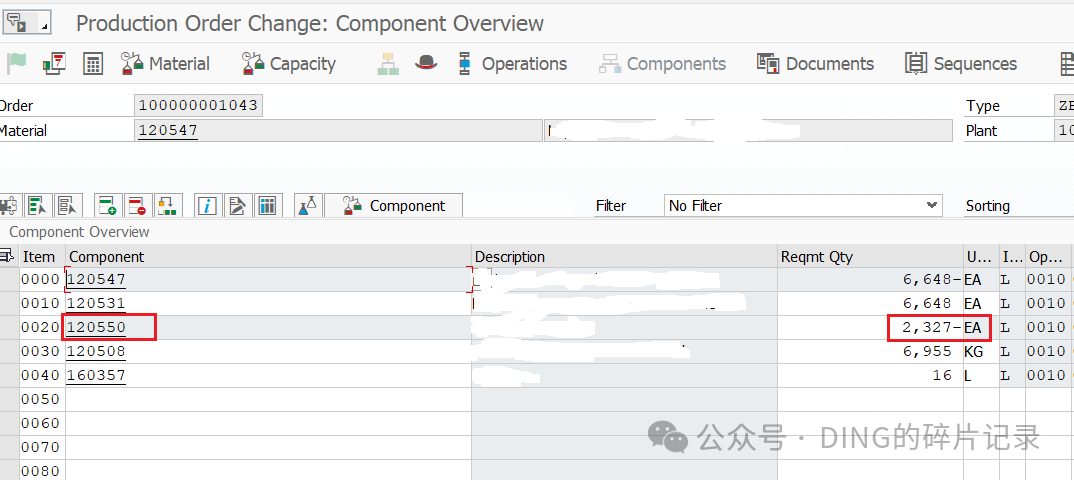Image resolution: width=1074 pixels, height=480 pixels.
Task: Open the No Filter dropdown
Action: coord(803,205)
